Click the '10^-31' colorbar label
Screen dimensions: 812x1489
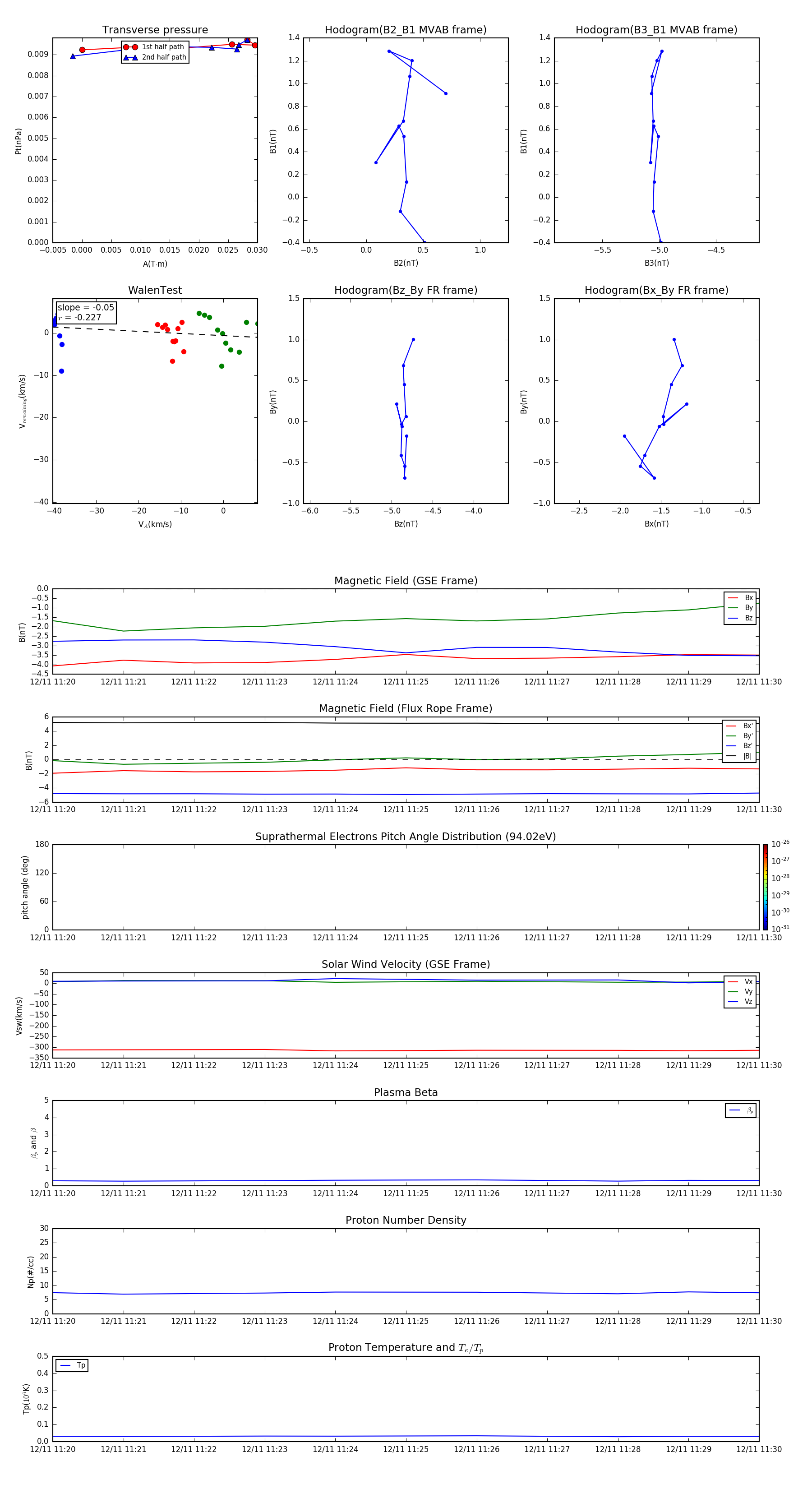[x=780, y=929]
